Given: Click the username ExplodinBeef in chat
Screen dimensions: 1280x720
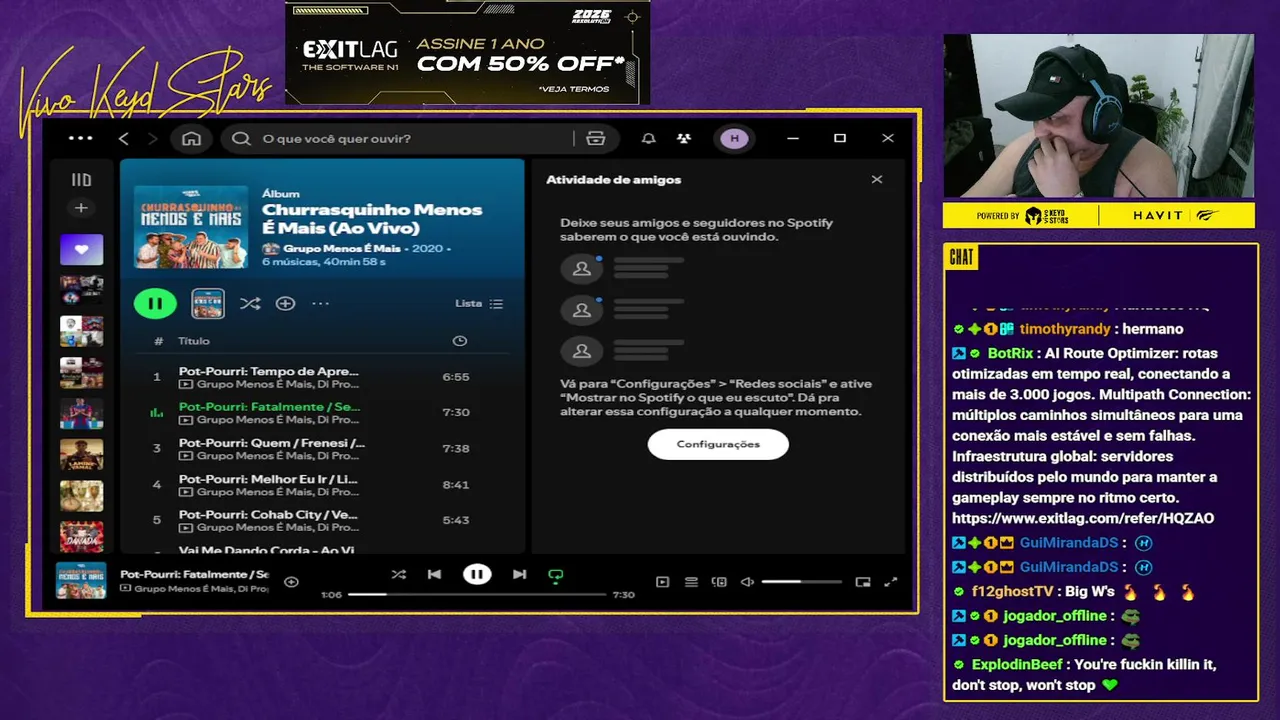Looking at the screenshot, I should coord(1018,665).
